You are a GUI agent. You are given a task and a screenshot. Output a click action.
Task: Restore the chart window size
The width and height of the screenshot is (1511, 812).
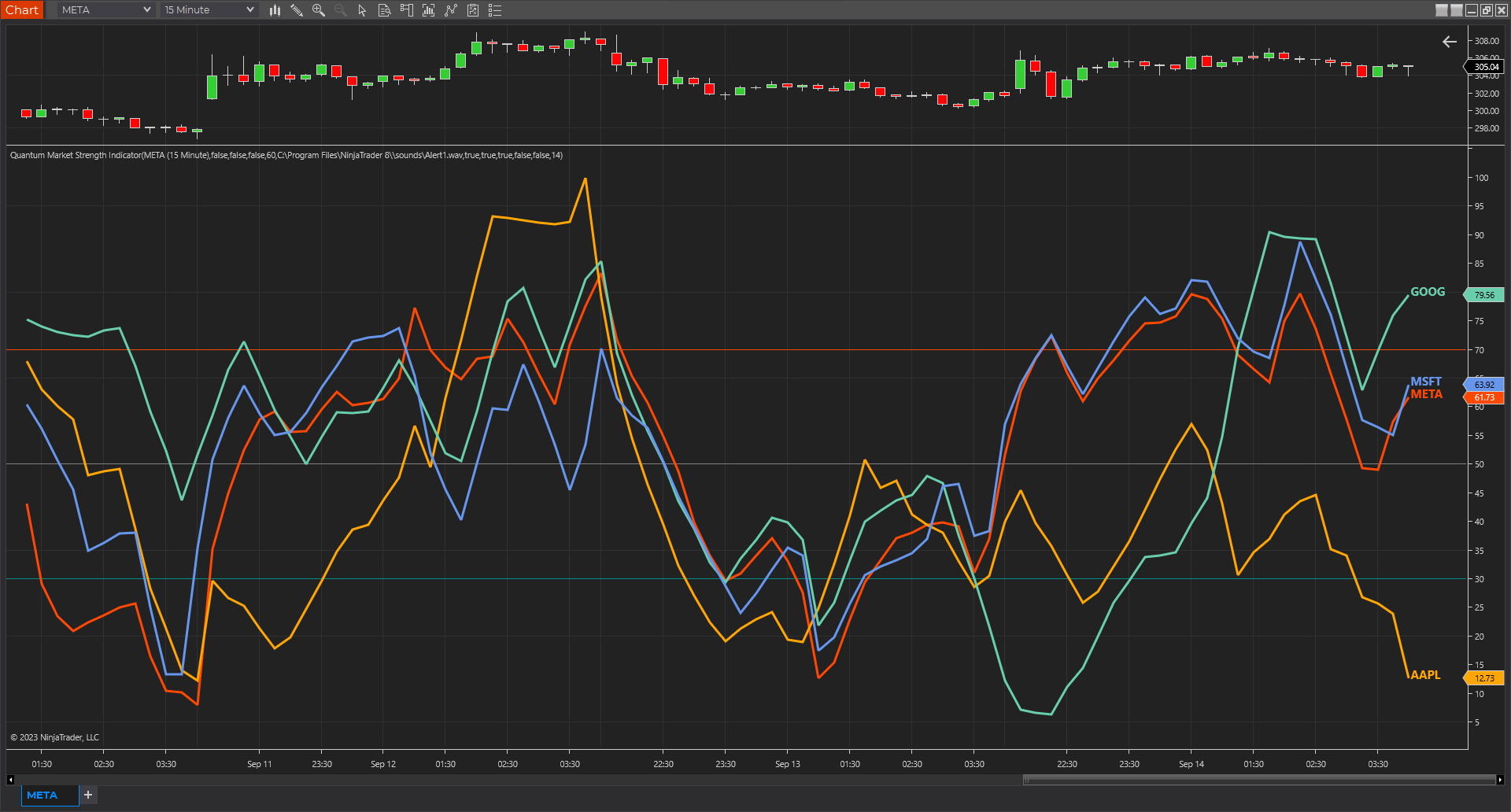pos(1487,10)
